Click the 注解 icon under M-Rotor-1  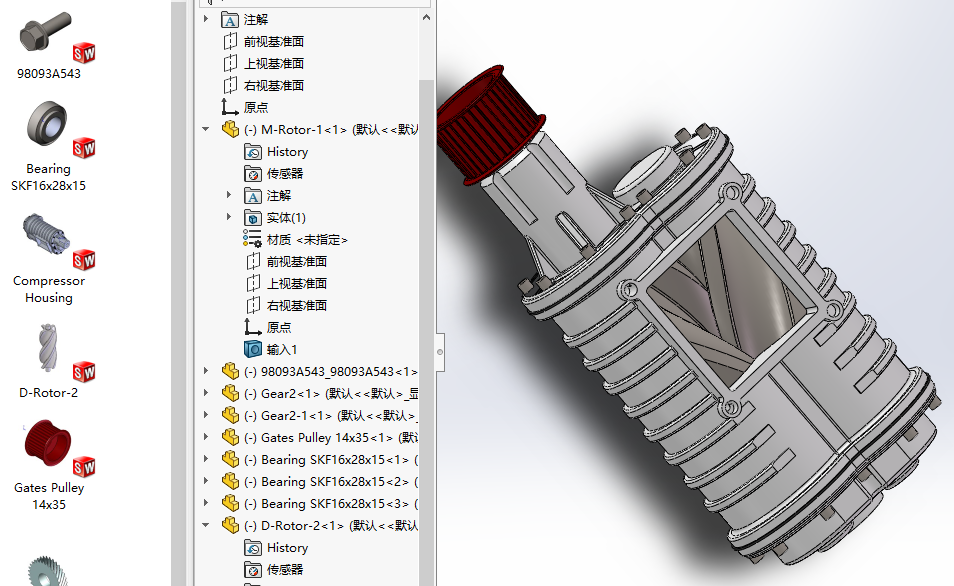click(253, 195)
